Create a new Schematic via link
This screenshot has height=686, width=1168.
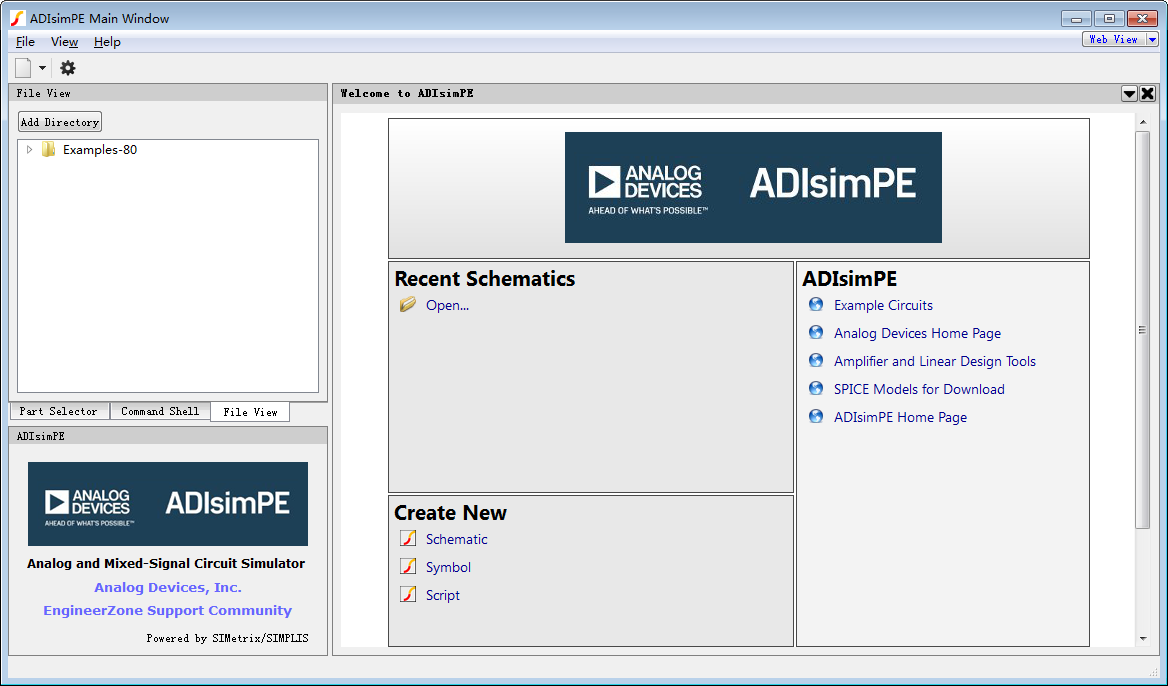pos(457,539)
